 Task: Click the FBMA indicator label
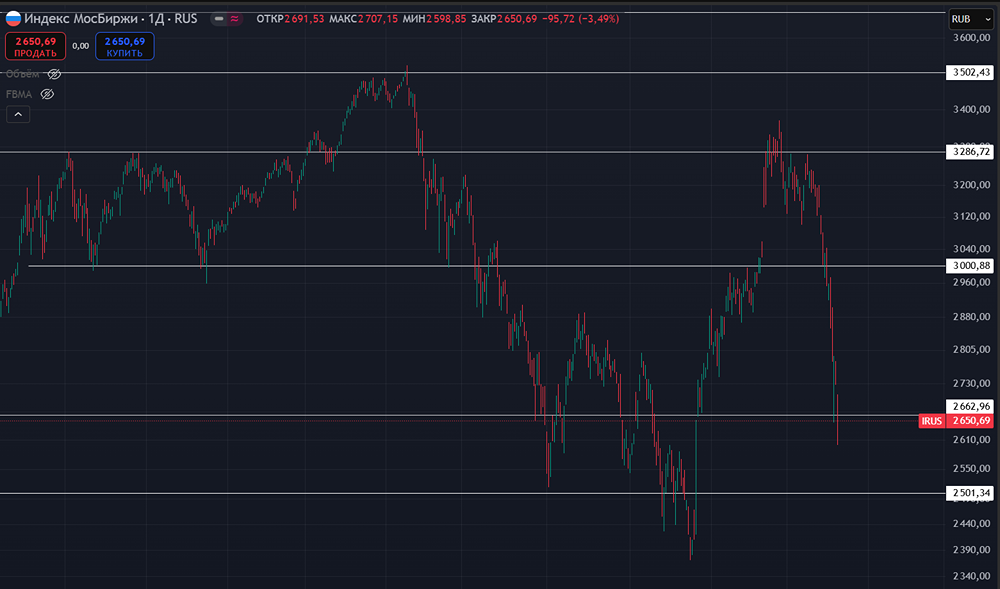18,94
